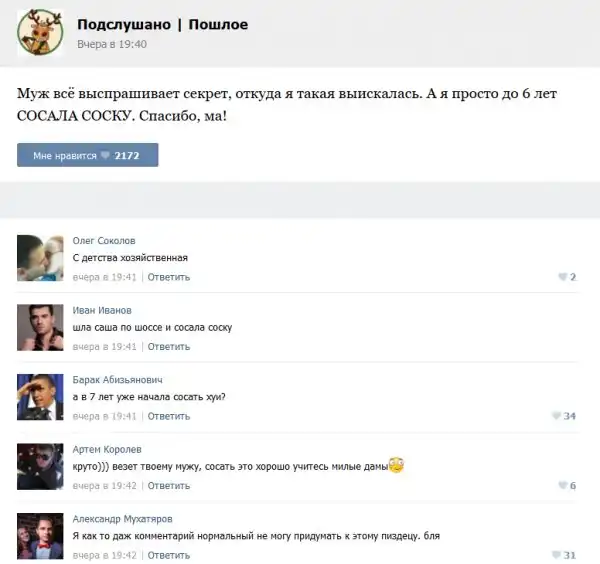
Task: Click the 'Мне нравится' like button
Action: (x=88, y=155)
